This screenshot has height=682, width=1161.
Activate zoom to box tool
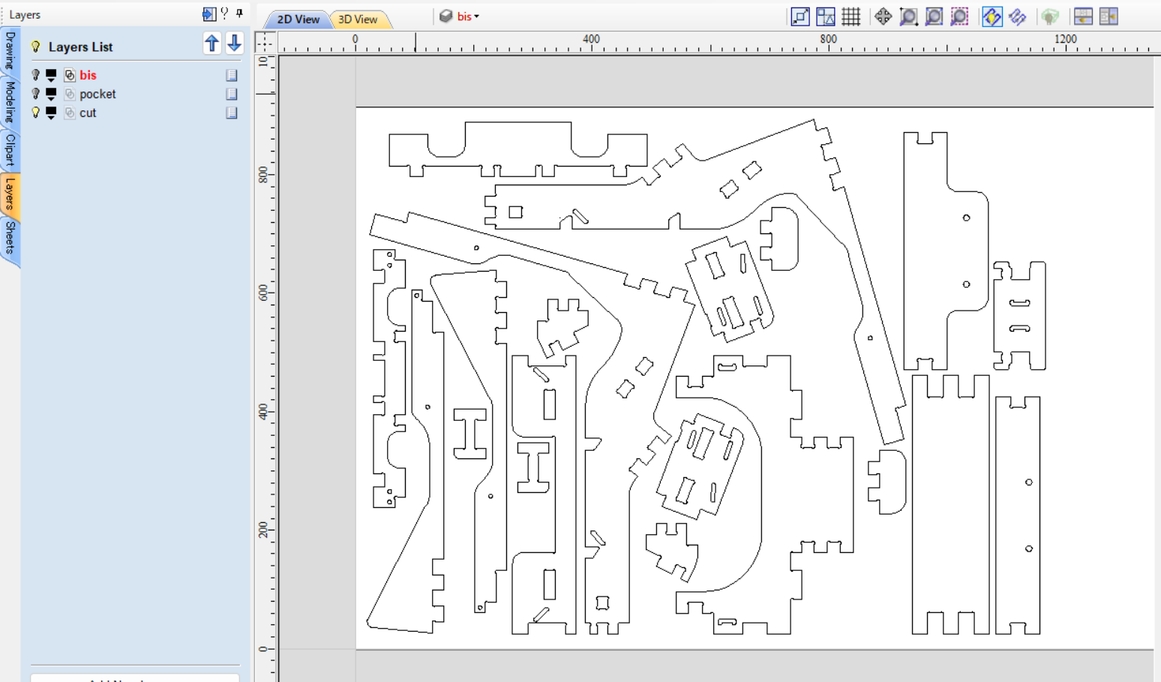[x=909, y=16]
